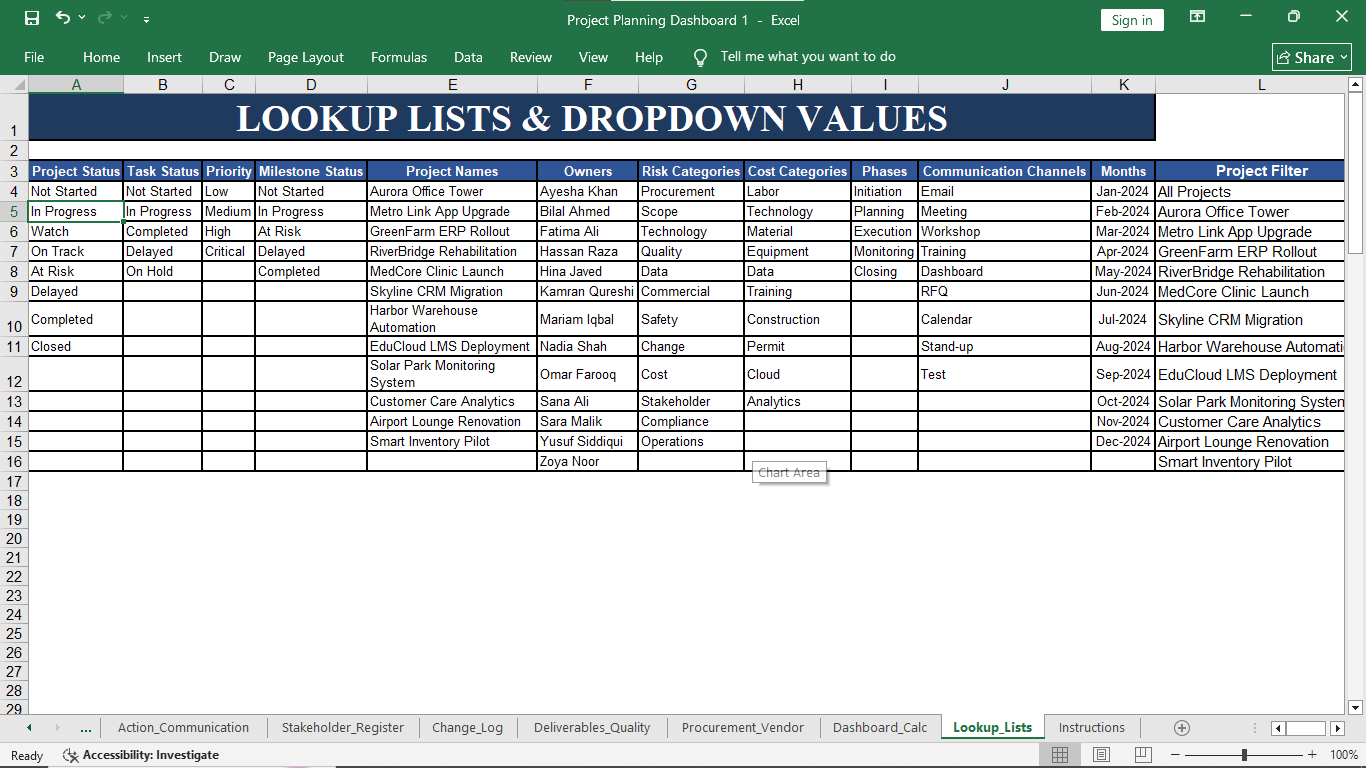Switch to the Home ribbon tab
This screenshot has width=1366, height=768.
[x=101, y=57]
